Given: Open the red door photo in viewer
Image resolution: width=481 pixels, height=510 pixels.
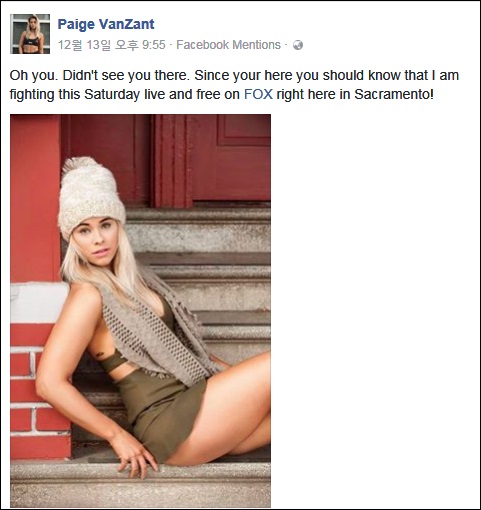Looking at the screenshot, I should point(140,311).
